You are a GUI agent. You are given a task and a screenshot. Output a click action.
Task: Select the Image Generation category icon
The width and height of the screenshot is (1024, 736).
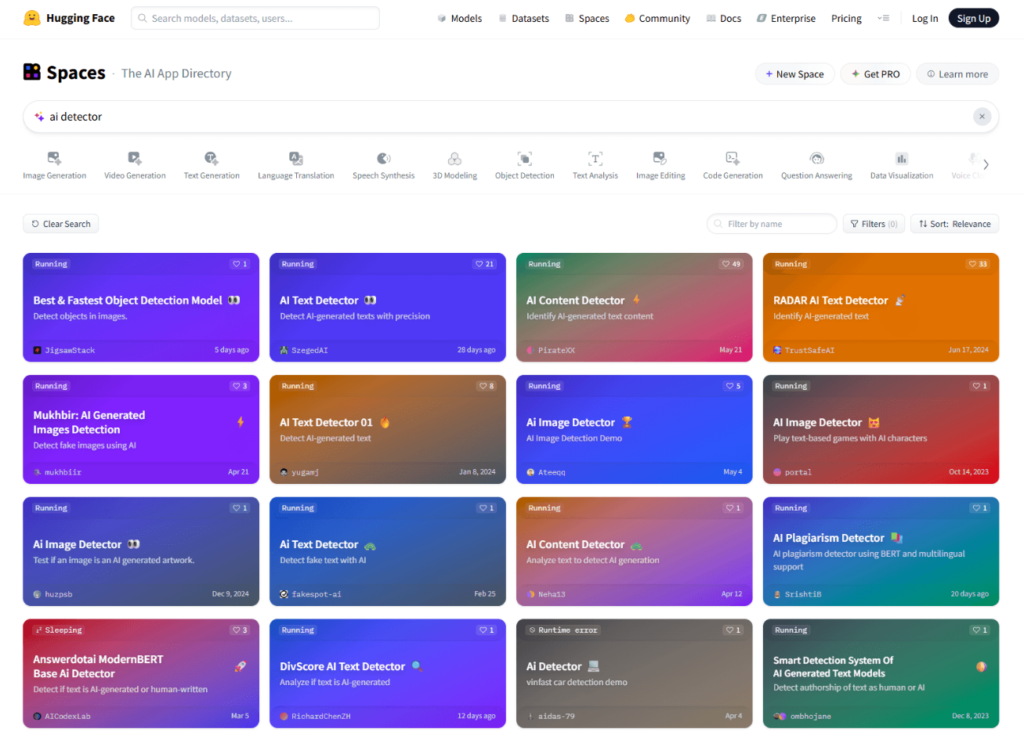(54, 158)
